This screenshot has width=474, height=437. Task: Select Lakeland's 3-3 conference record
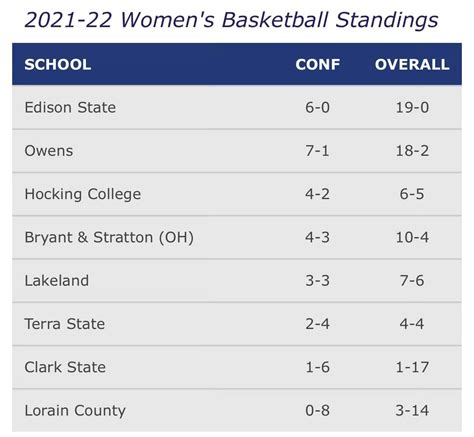click(x=317, y=281)
